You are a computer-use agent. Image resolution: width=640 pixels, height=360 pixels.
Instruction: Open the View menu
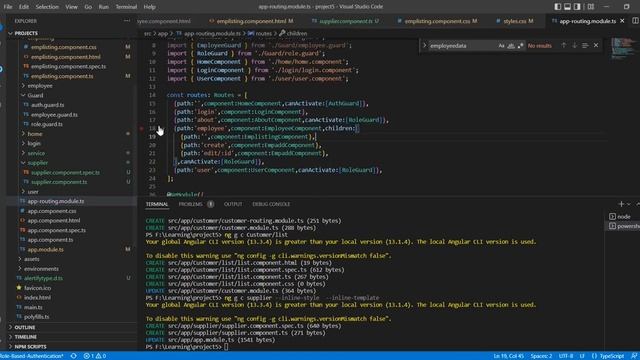(x=71, y=7)
